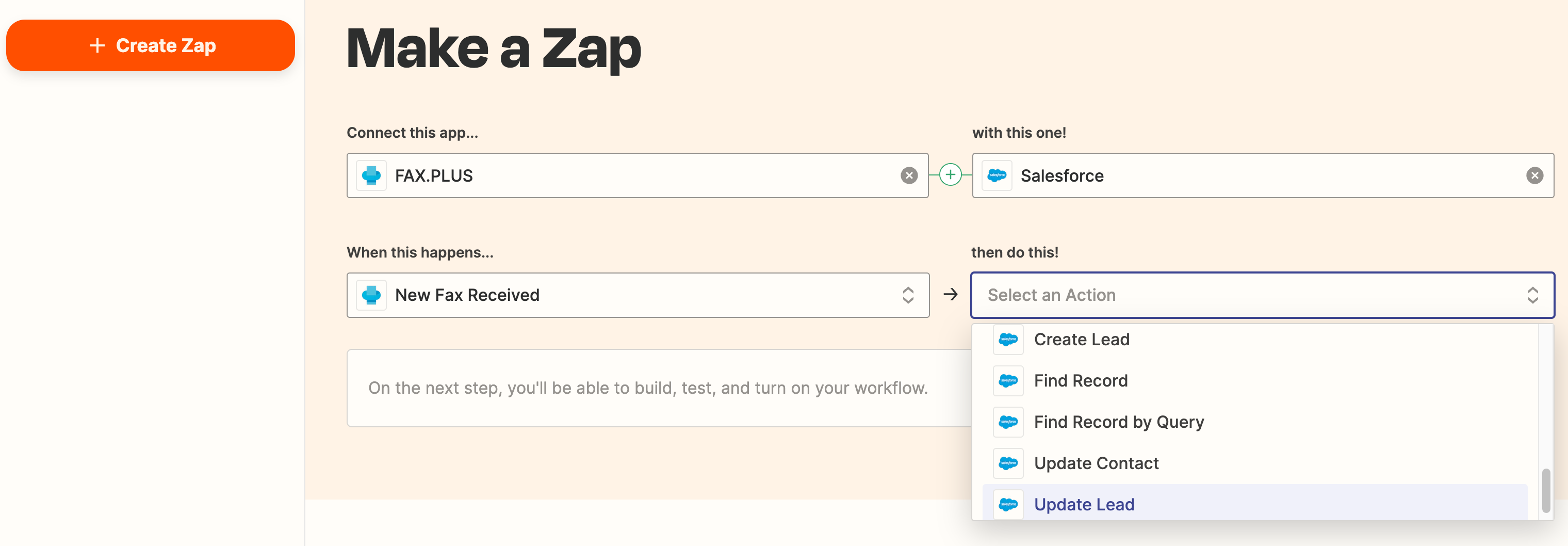
Task: Click Salesforce icon beside Find Record
Action: pyautogui.click(x=1008, y=381)
